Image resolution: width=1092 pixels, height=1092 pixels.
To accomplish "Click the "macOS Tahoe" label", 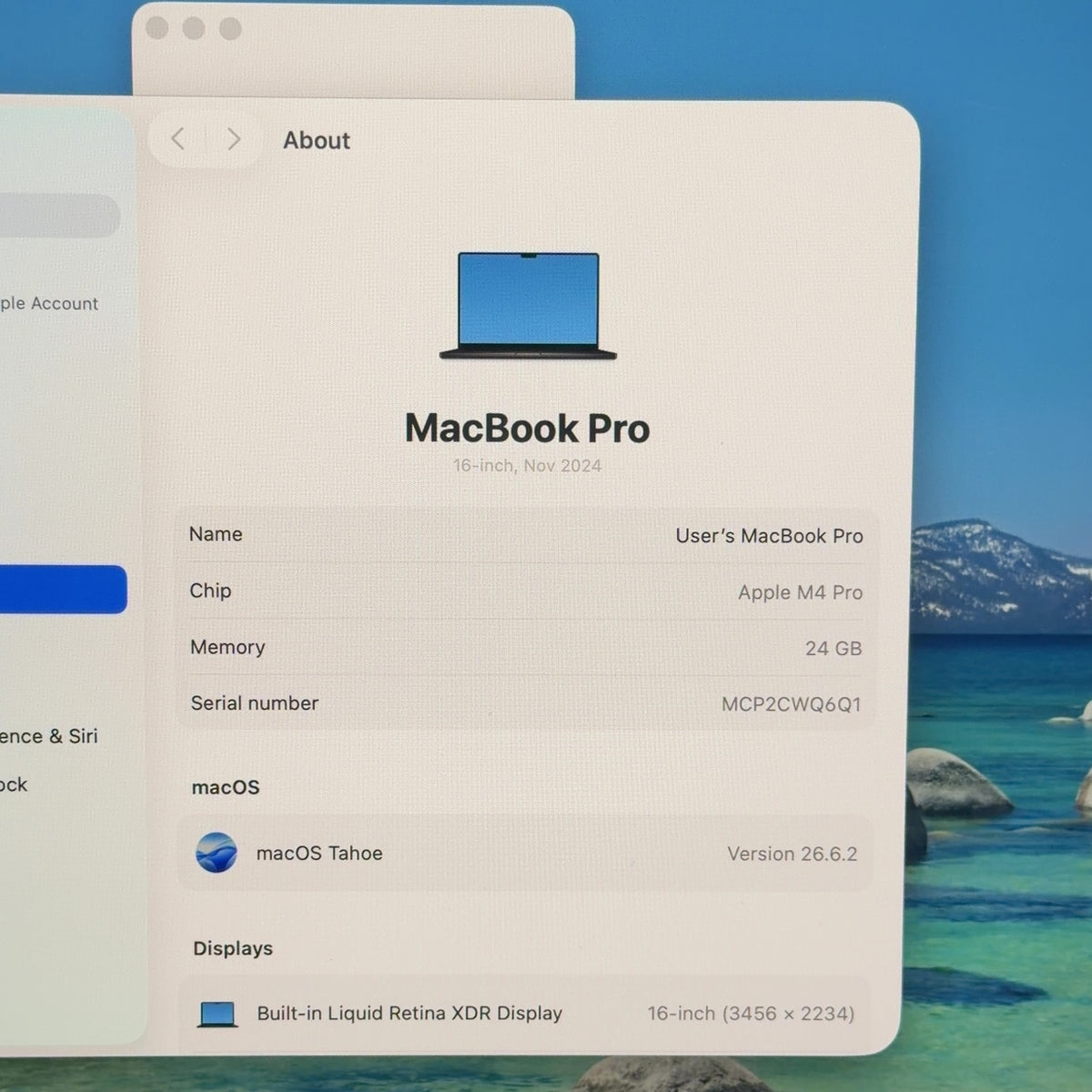I will pyautogui.click(x=319, y=854).
